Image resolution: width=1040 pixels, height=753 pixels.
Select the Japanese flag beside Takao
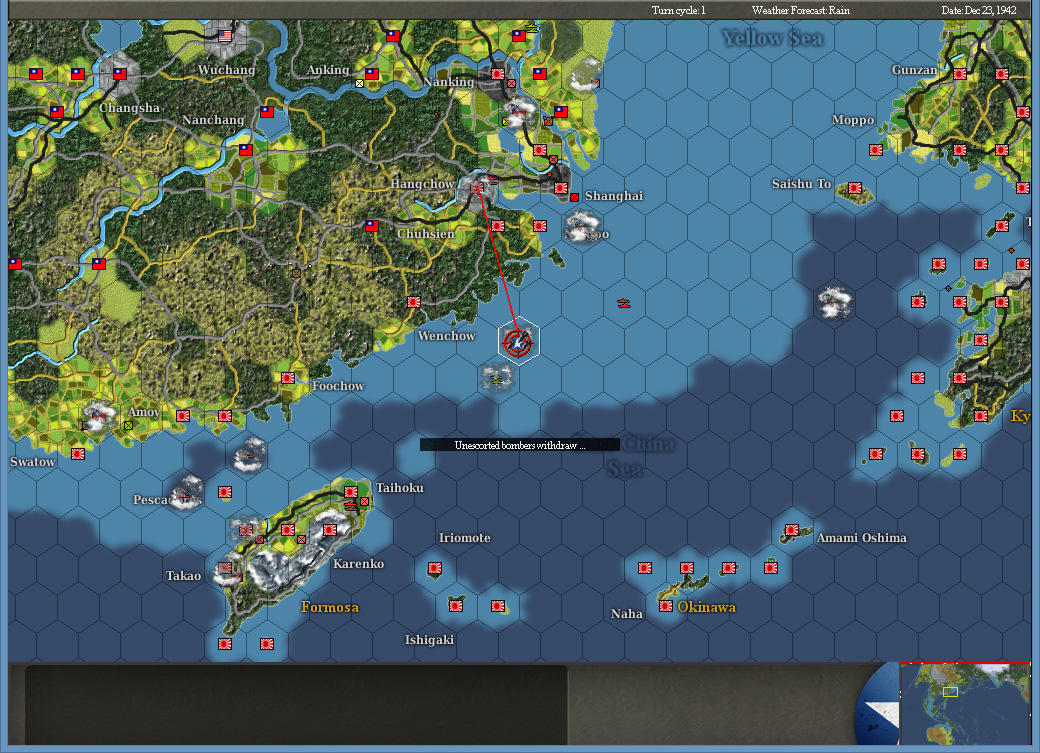point(225,569)
